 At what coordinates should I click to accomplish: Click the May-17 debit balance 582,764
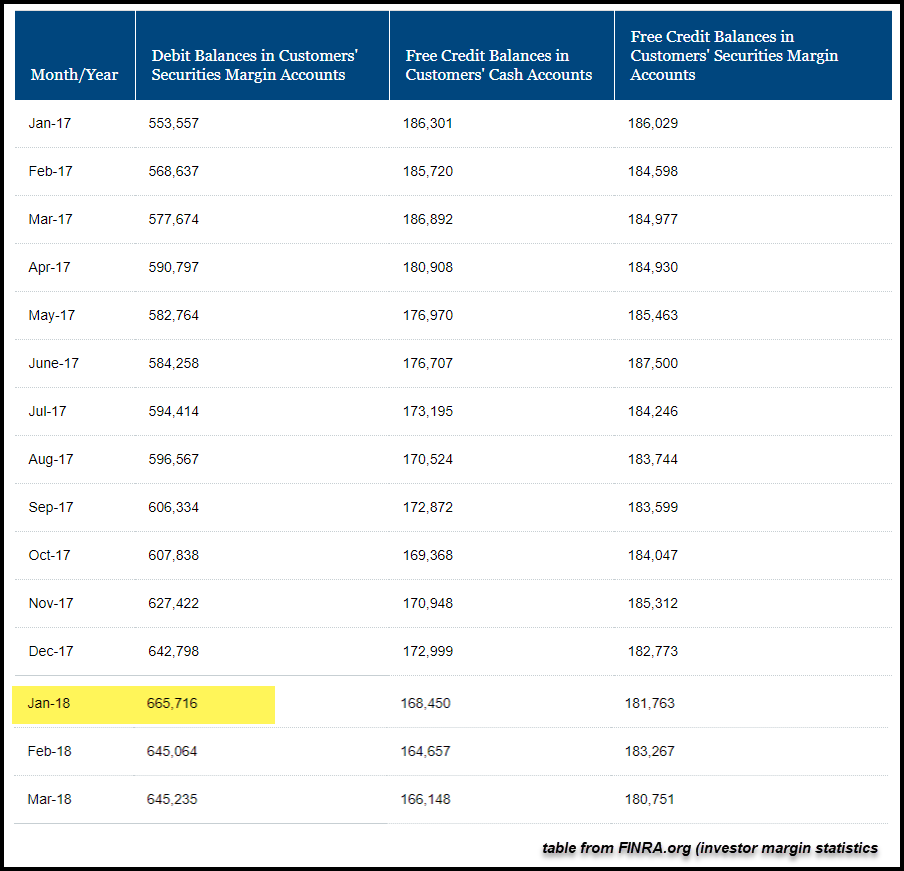[174, 315]
